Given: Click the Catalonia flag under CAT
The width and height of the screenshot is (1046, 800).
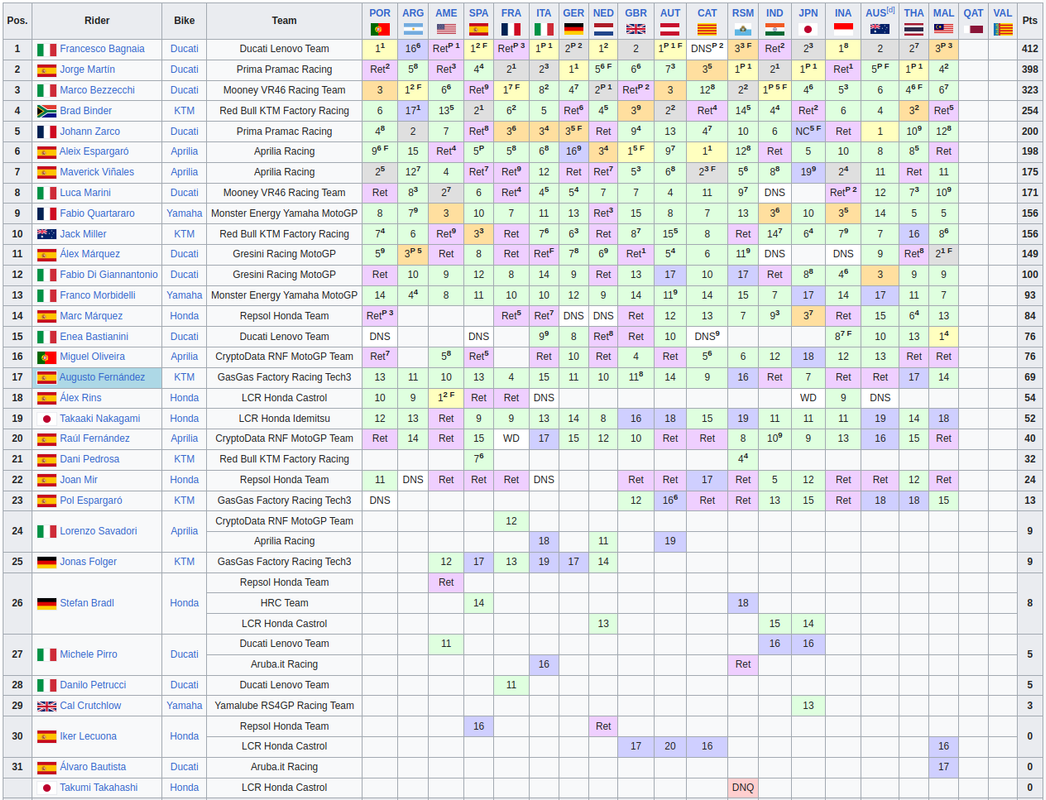Looking at the screenshot, I should pos(707,29).
